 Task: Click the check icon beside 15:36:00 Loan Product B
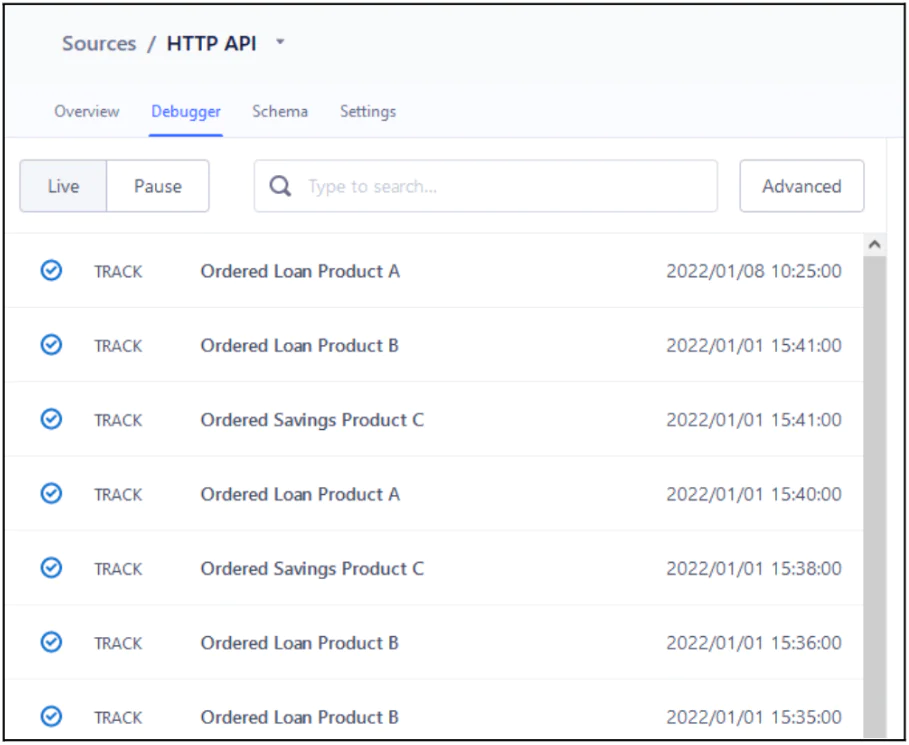[x=51, y=642]
